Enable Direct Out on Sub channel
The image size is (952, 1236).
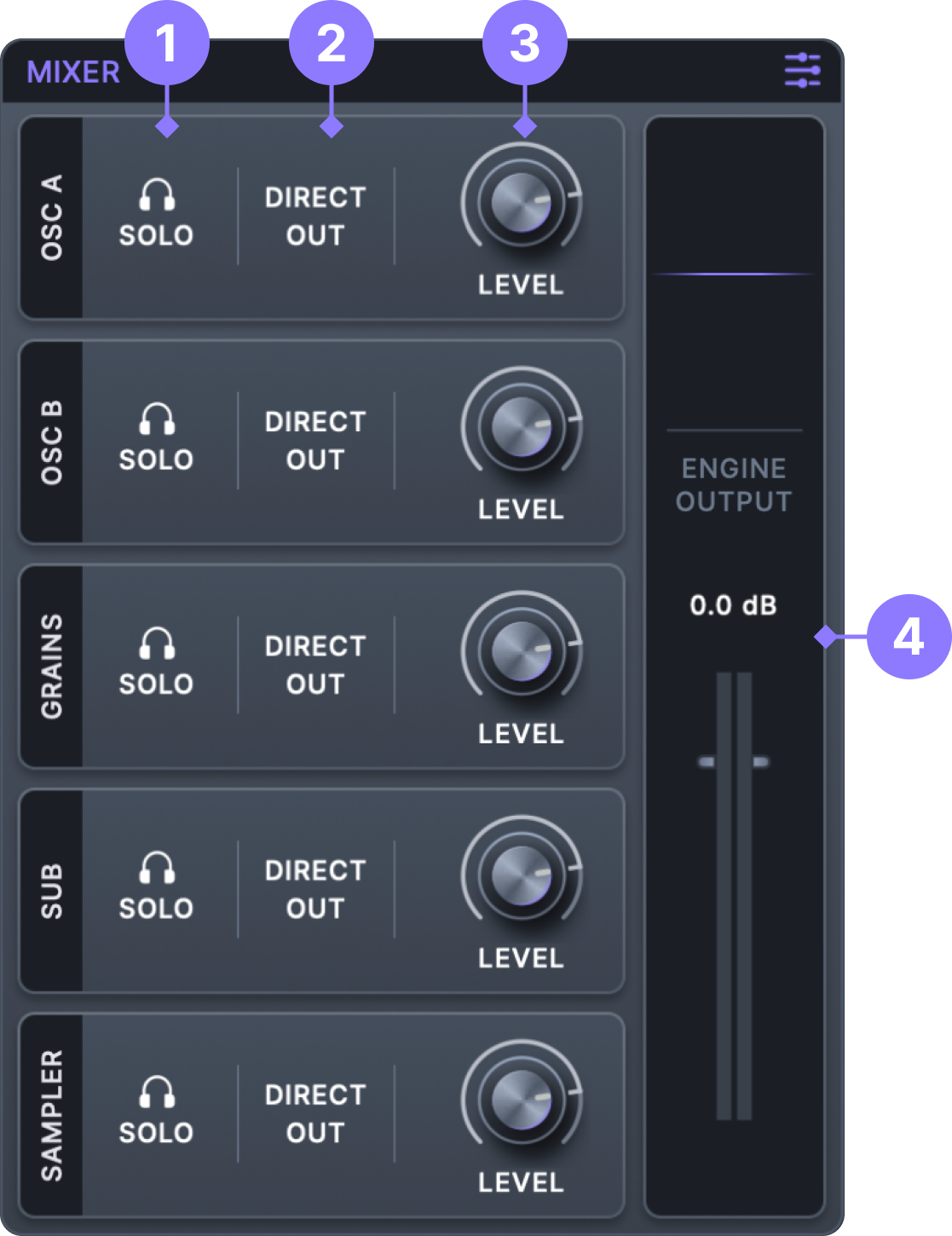point(315,889)
